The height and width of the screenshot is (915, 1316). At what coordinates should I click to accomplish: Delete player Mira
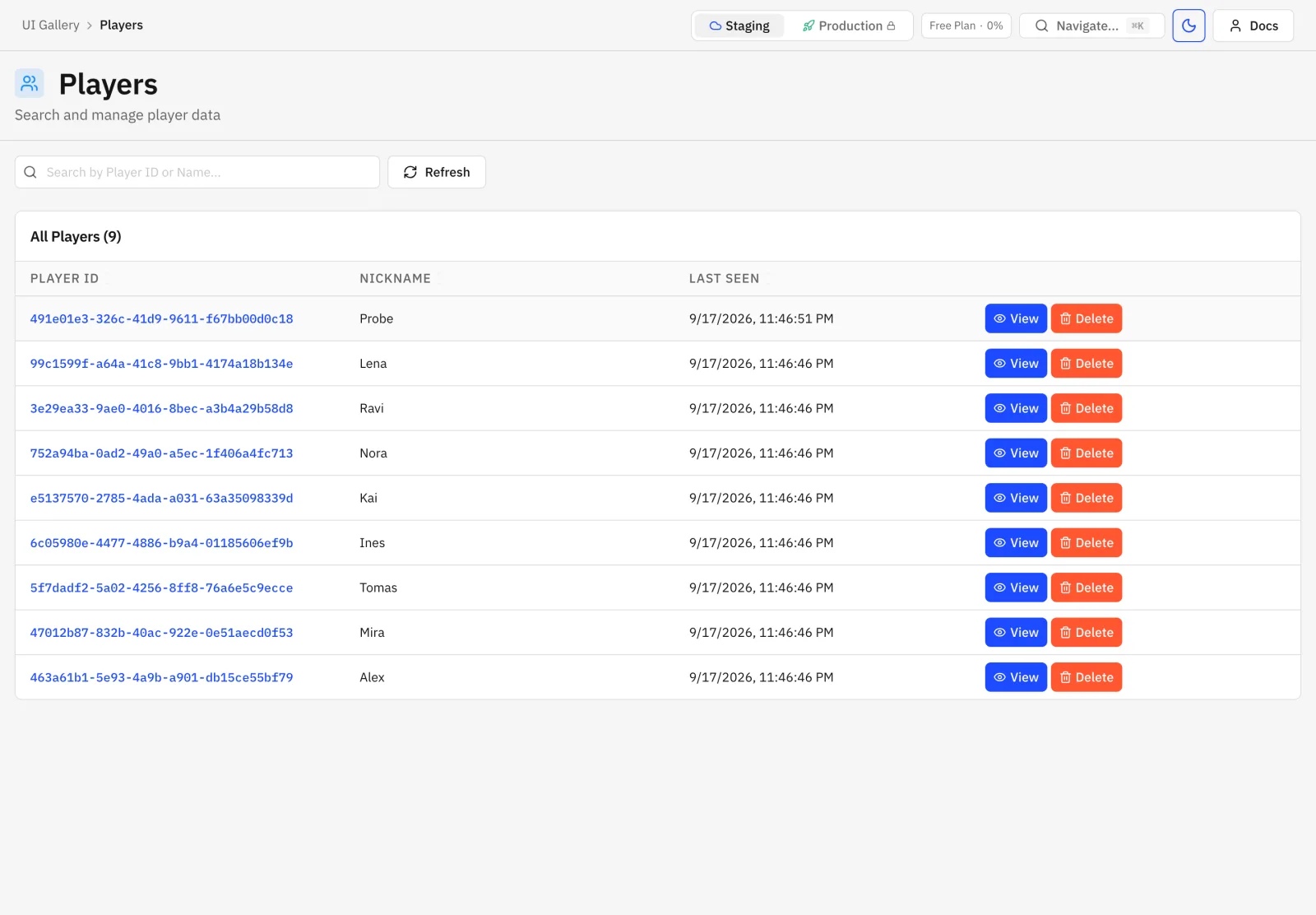pyautogui.click(x=1087, y=632)
